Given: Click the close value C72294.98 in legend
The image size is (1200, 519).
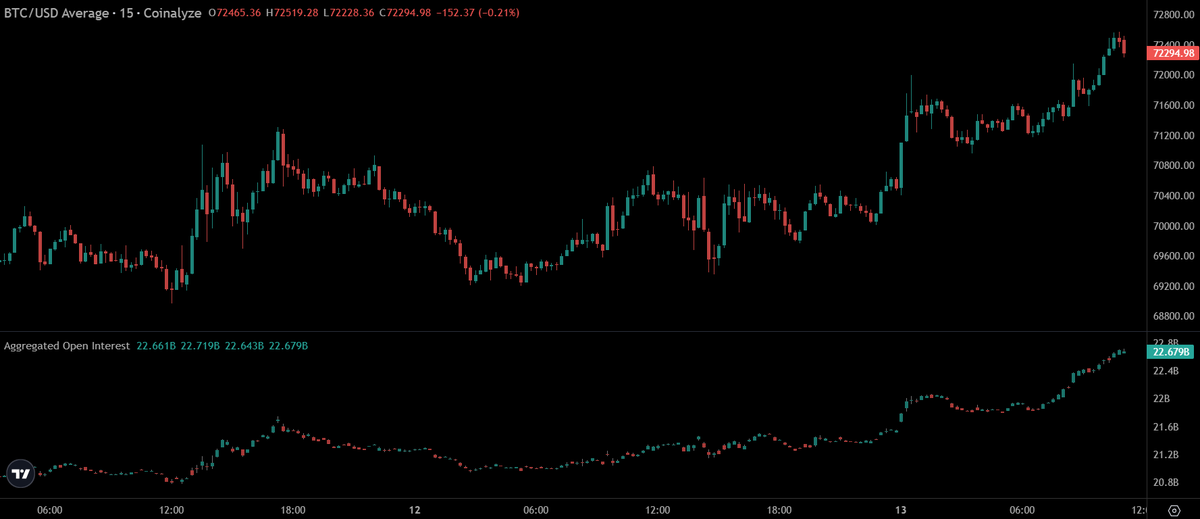Looking at the screenshot, I should tap(405, 13).
